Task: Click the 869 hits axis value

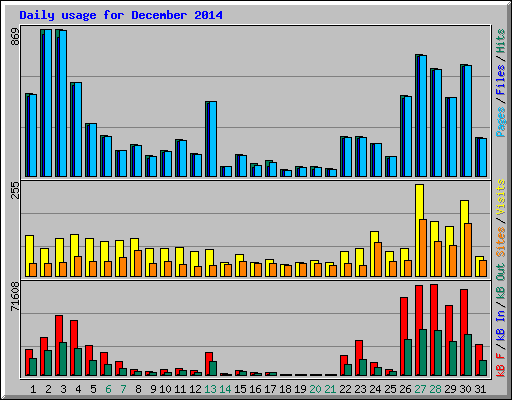Action: tap(15, 37)
